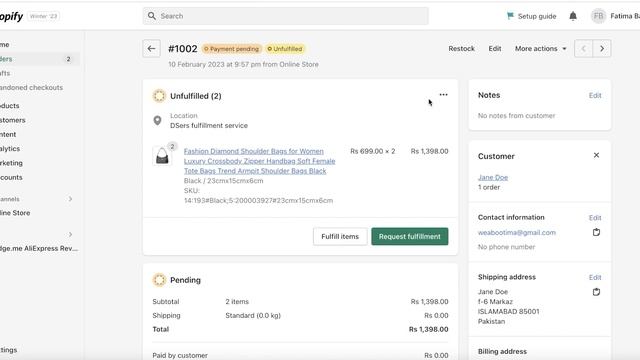Image resolution: width=640 pixels, height=360 pixels.
Task: Open the Jane Doe customer link
Action: (x=493, y=178)
